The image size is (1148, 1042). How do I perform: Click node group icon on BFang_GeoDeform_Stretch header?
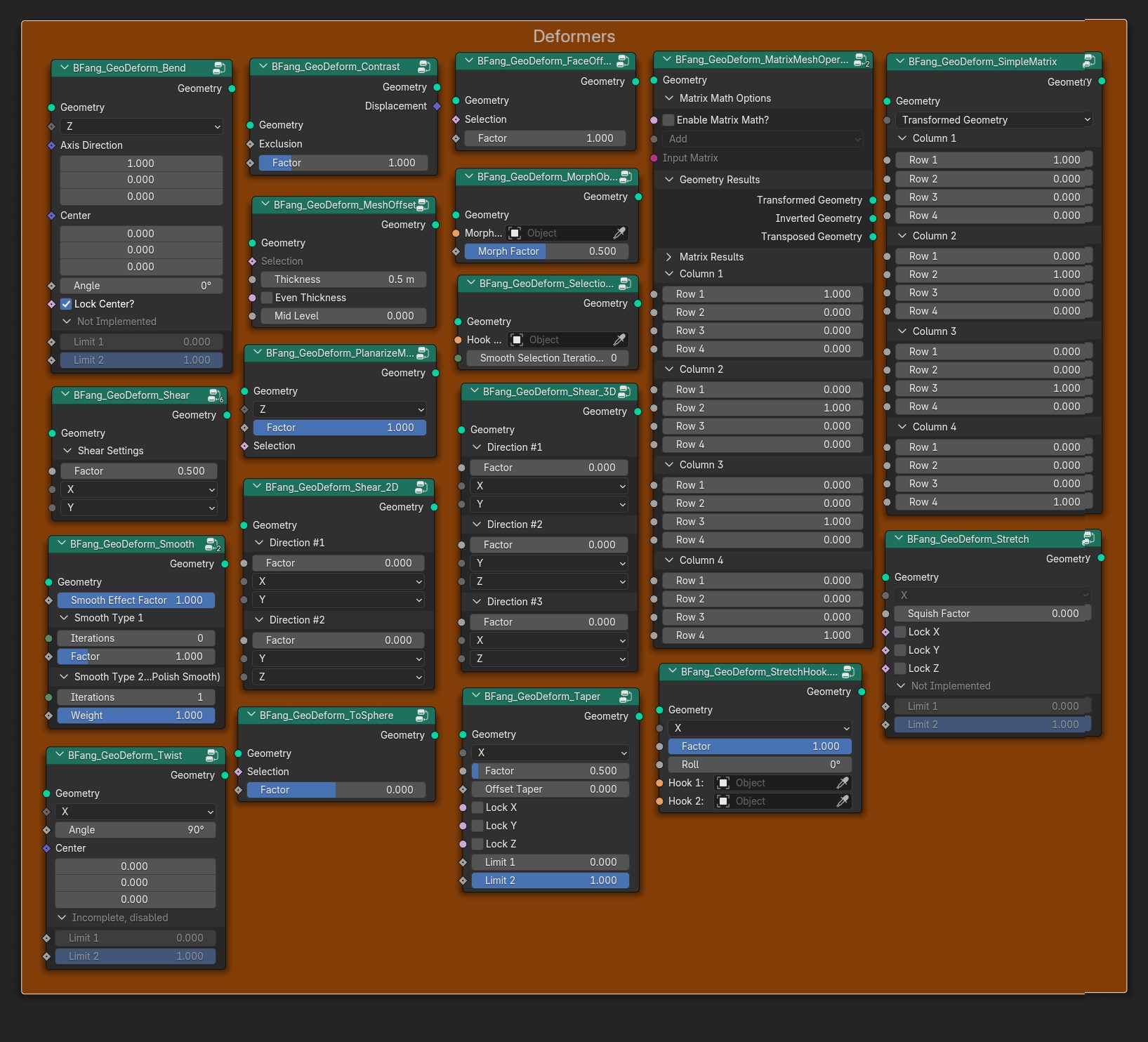pos(1088,539)
